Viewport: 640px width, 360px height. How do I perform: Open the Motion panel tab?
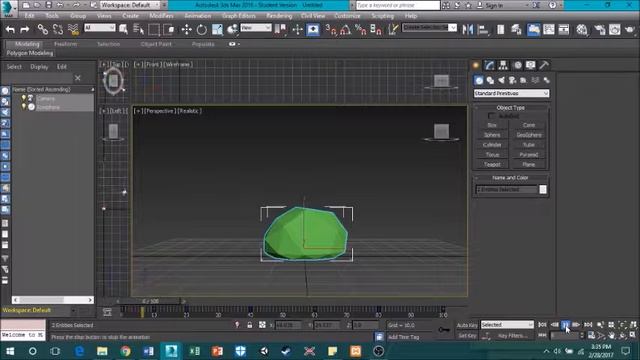click(x=517, y=65)
